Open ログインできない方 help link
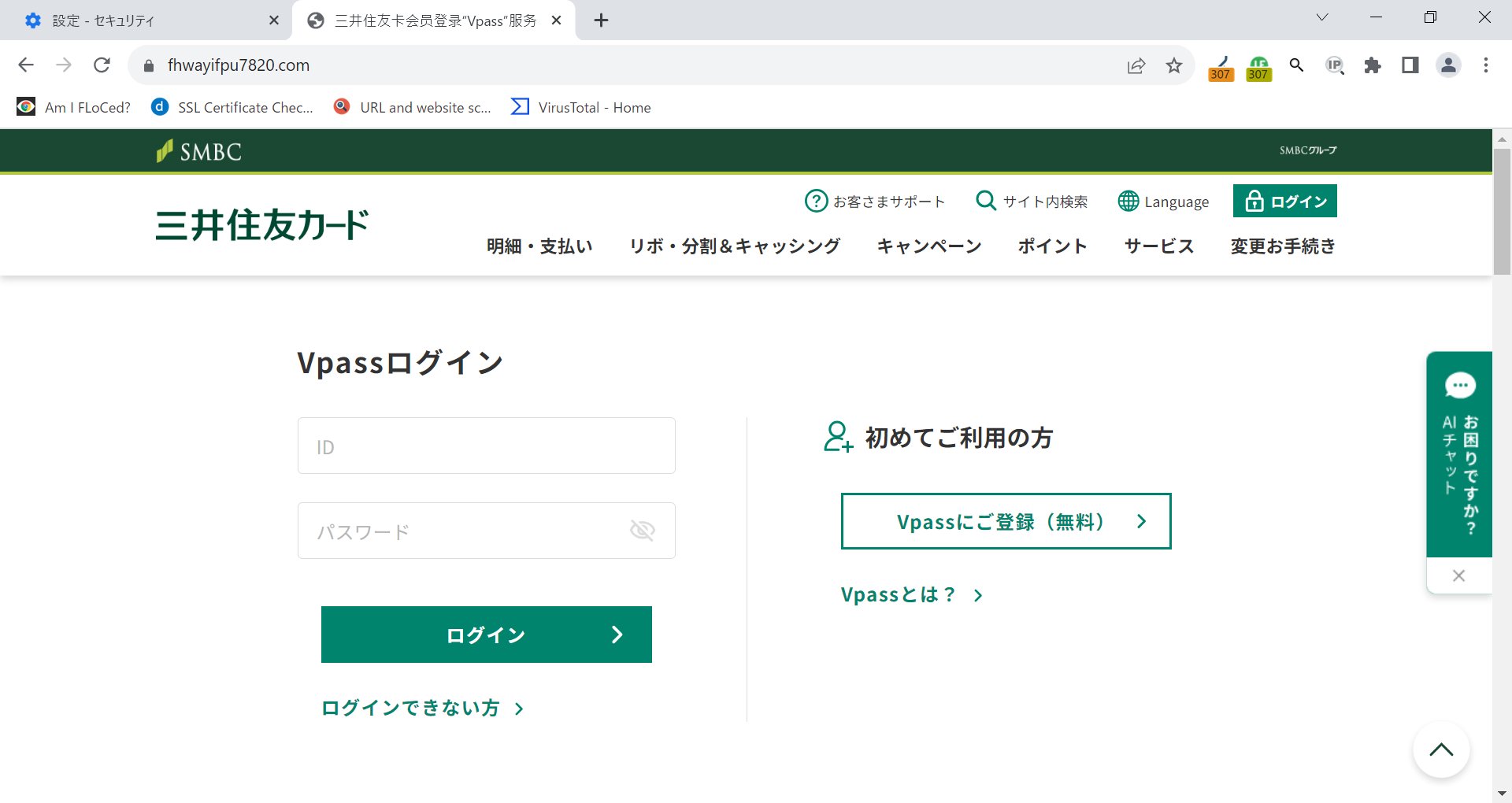 pos(423,708)
